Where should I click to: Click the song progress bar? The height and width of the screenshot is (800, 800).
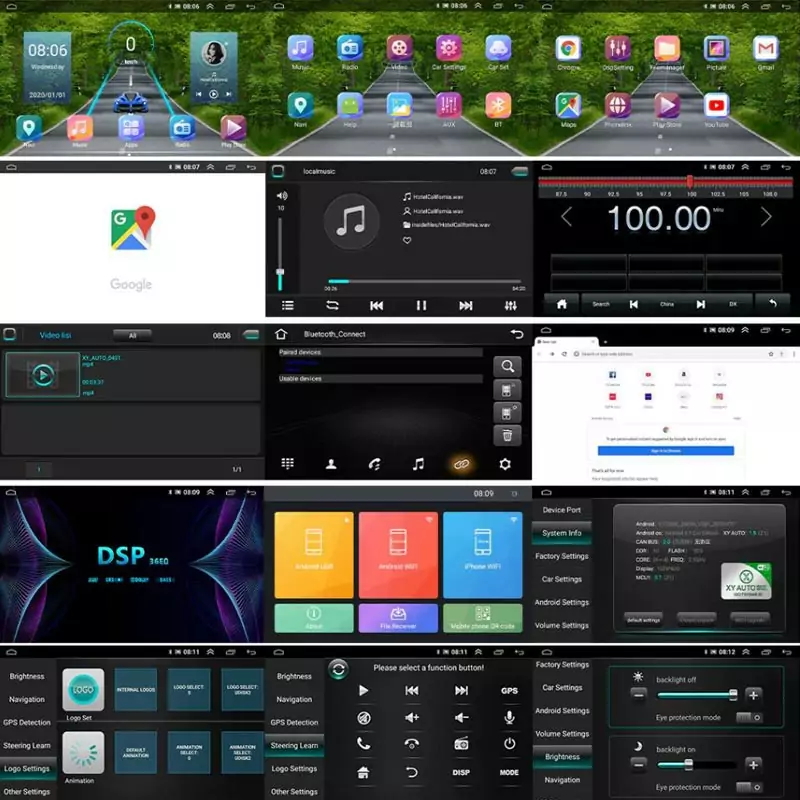tap(424, 281)
